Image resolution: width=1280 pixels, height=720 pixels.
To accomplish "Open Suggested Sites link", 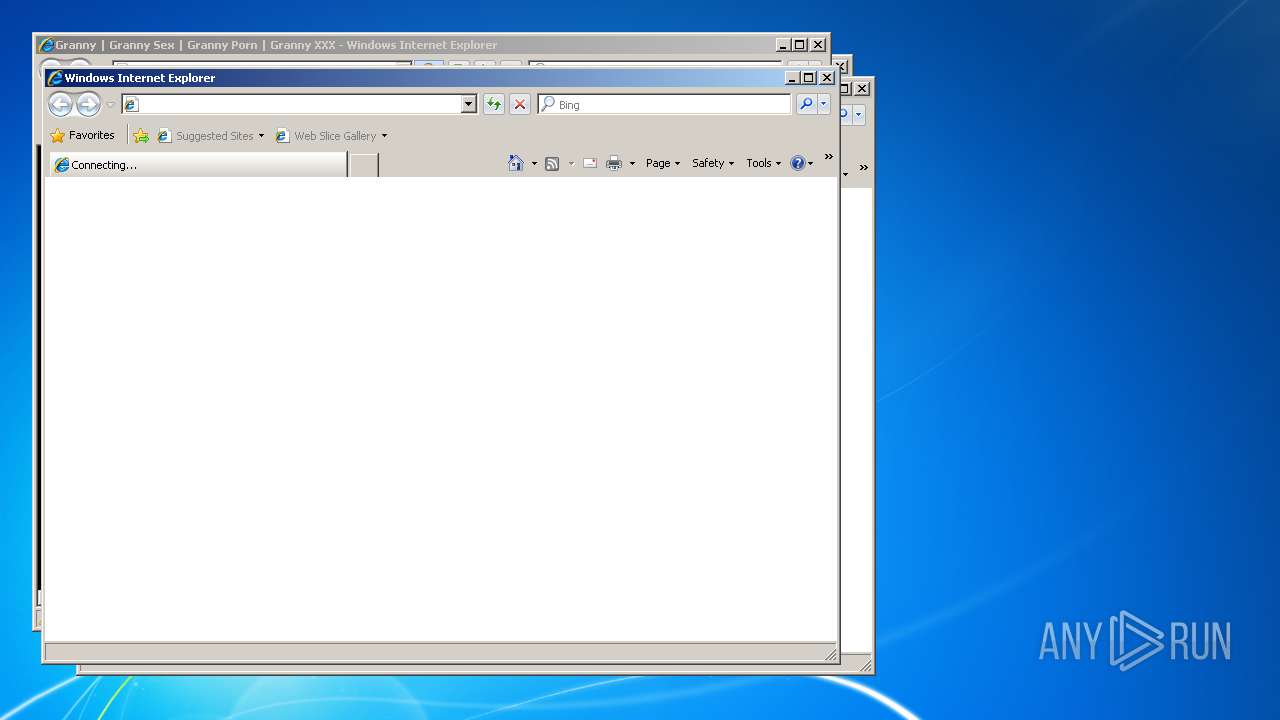I will 206,136.
